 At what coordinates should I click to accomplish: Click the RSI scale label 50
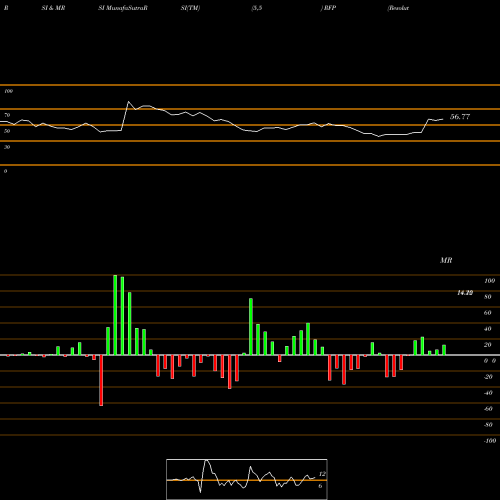click(x=7, y=131)
